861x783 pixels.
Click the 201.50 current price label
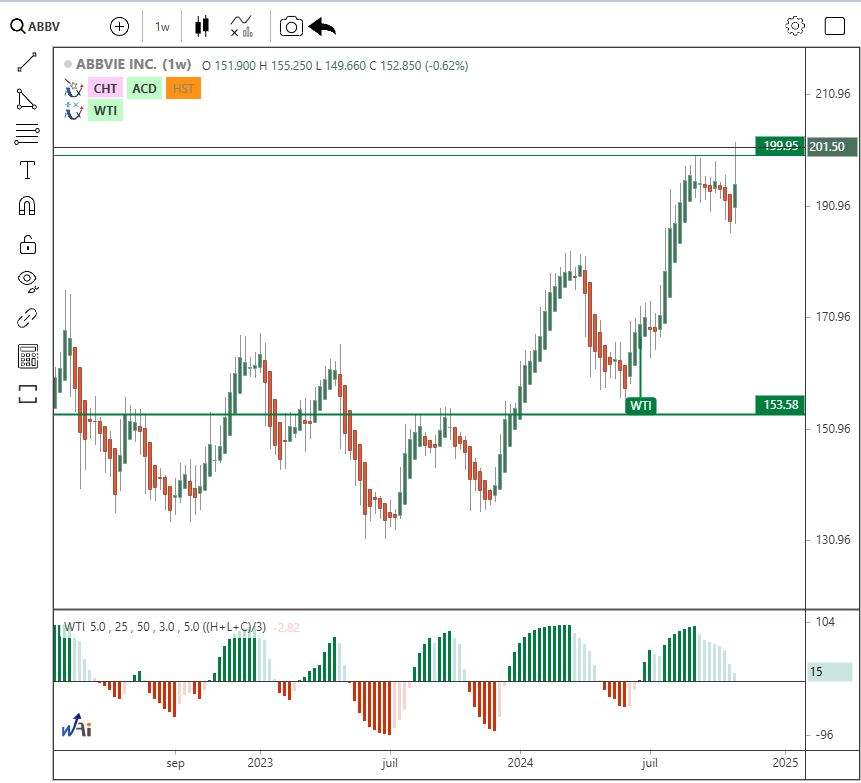(x=830, y=147)
